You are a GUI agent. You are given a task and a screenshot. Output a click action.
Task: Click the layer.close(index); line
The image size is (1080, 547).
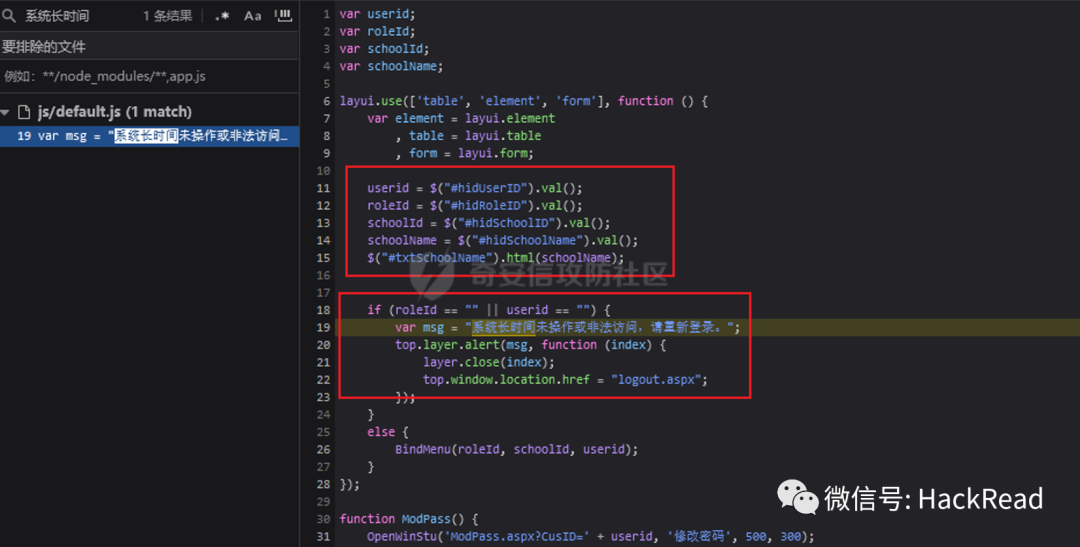pos(489,362)
